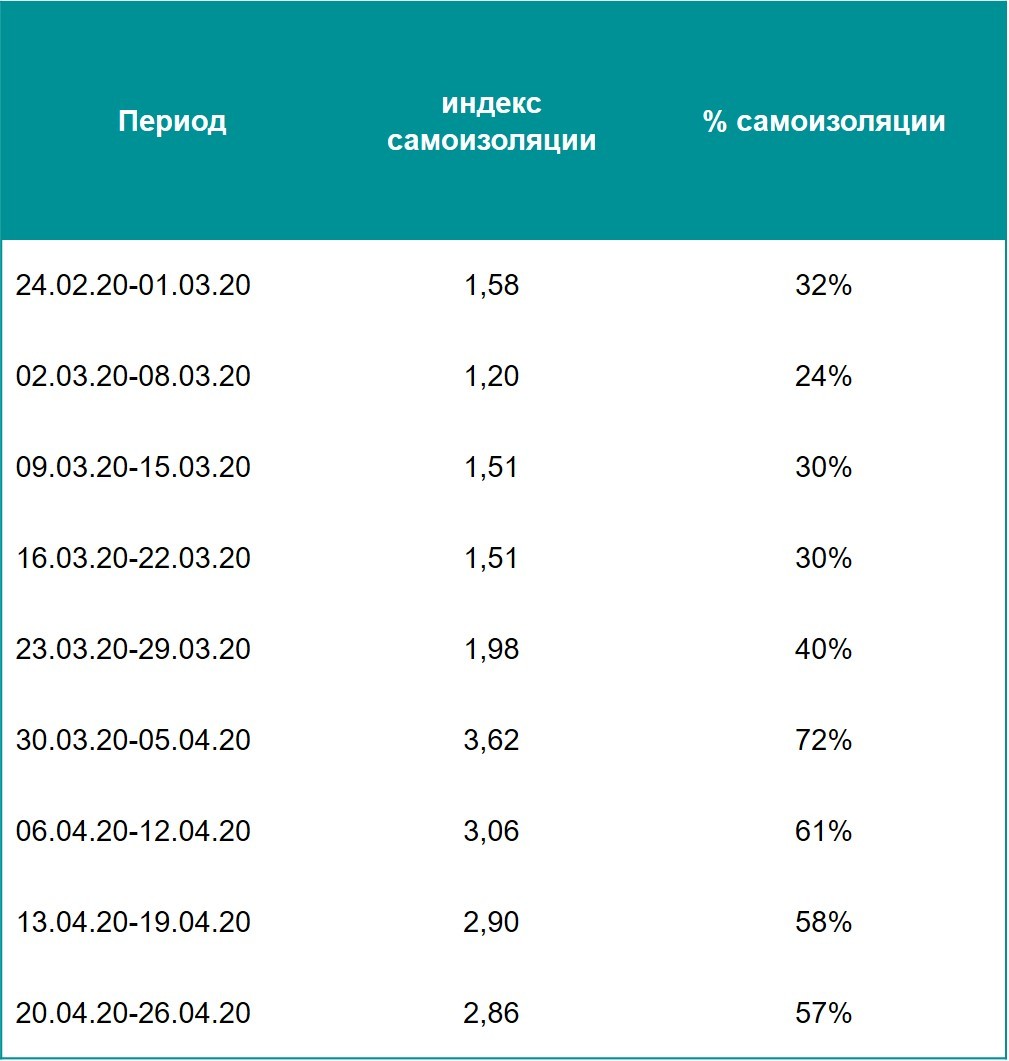The width and height of the screenshot is (1009, 1061).
Task: Select the 'индекс самоизоляции' header cell
Action: [491, 122]
